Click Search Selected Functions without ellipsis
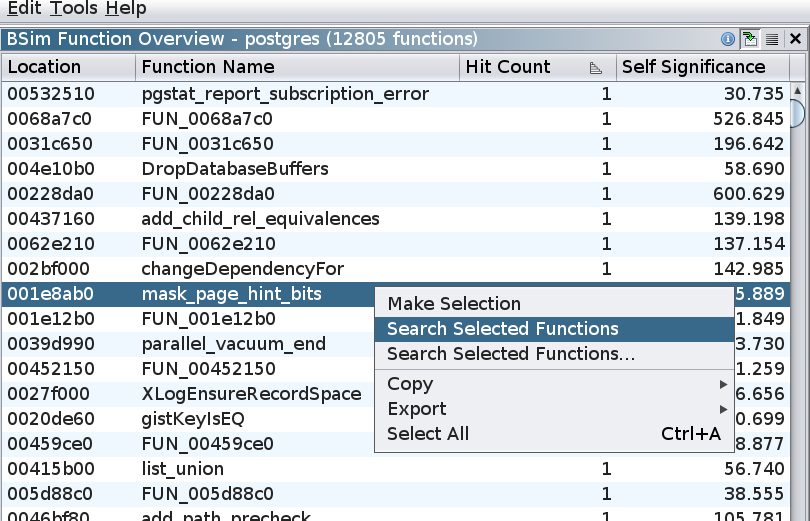This screenshot has height=521, width=810. click(503, 329)
